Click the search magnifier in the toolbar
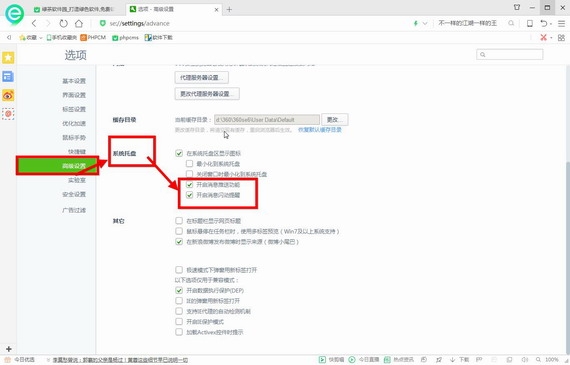 click(x=511, y=23)
